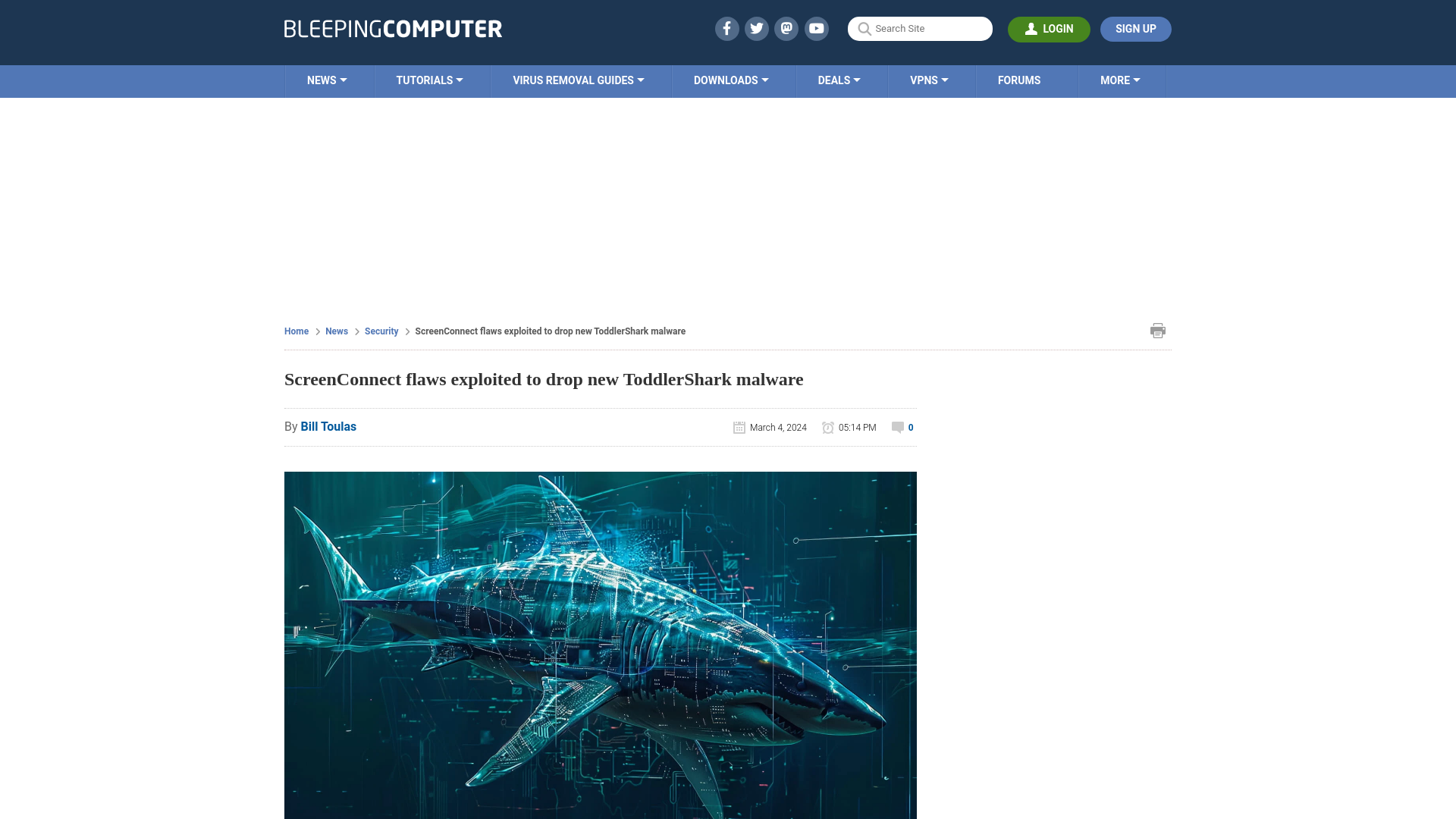Click the Mastodon social icon
Image resolution: width=1456 pixels, height=819 pixels.
tap(786, 28)
